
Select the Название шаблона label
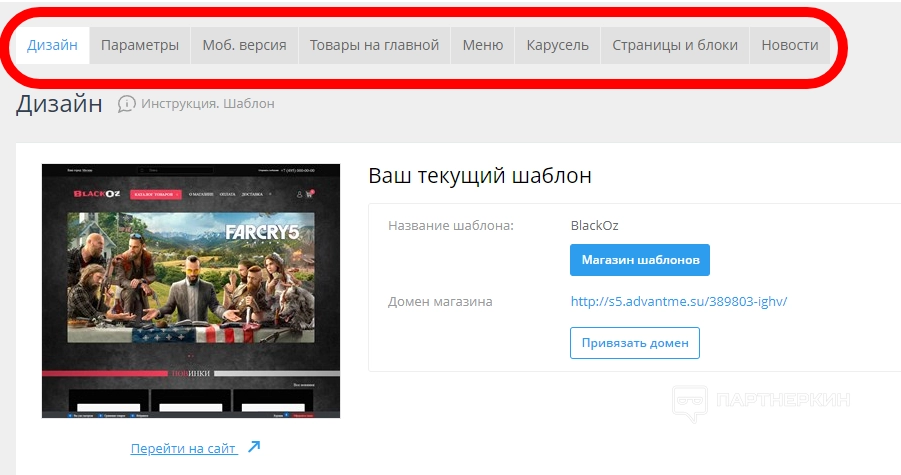click(x=450, y=226)
